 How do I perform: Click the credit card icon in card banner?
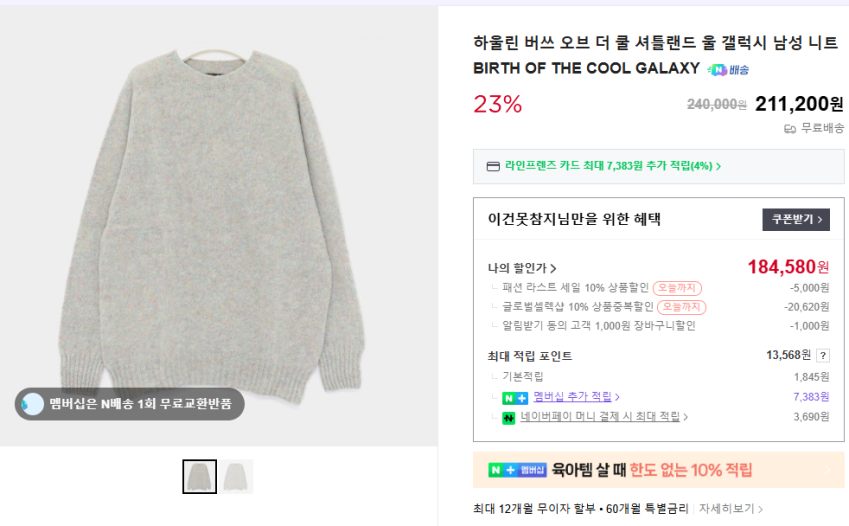tap(492, 166)
